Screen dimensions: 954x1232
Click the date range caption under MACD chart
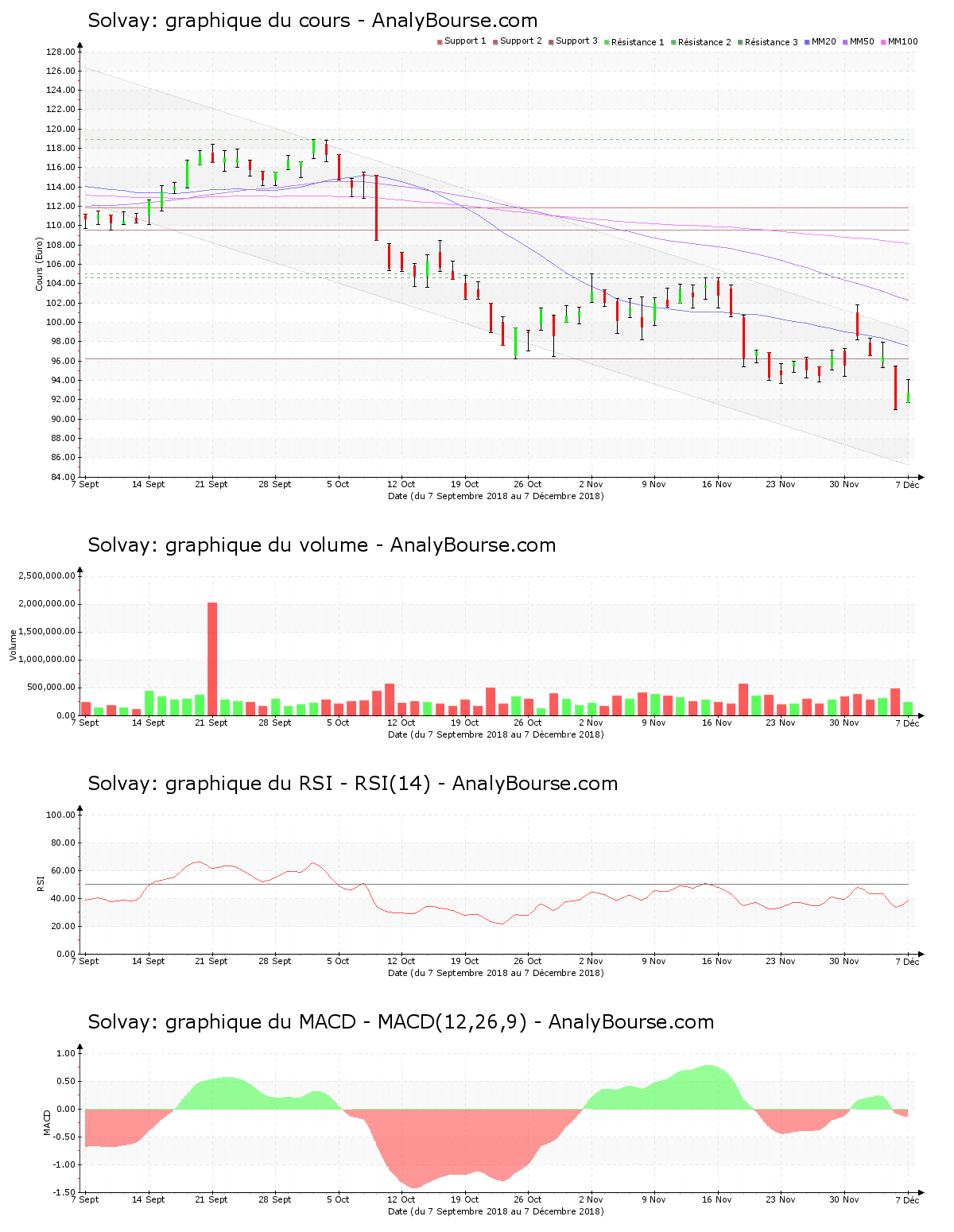tap(496, 1211)
